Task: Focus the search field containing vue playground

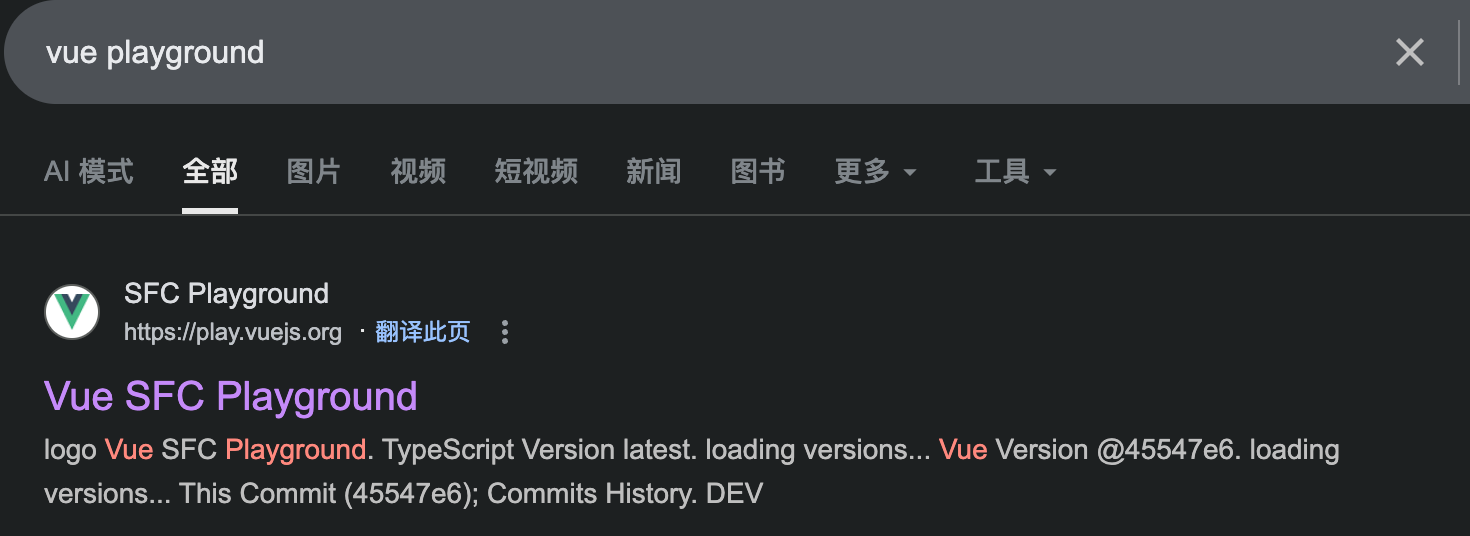Action: click(700, 52)
